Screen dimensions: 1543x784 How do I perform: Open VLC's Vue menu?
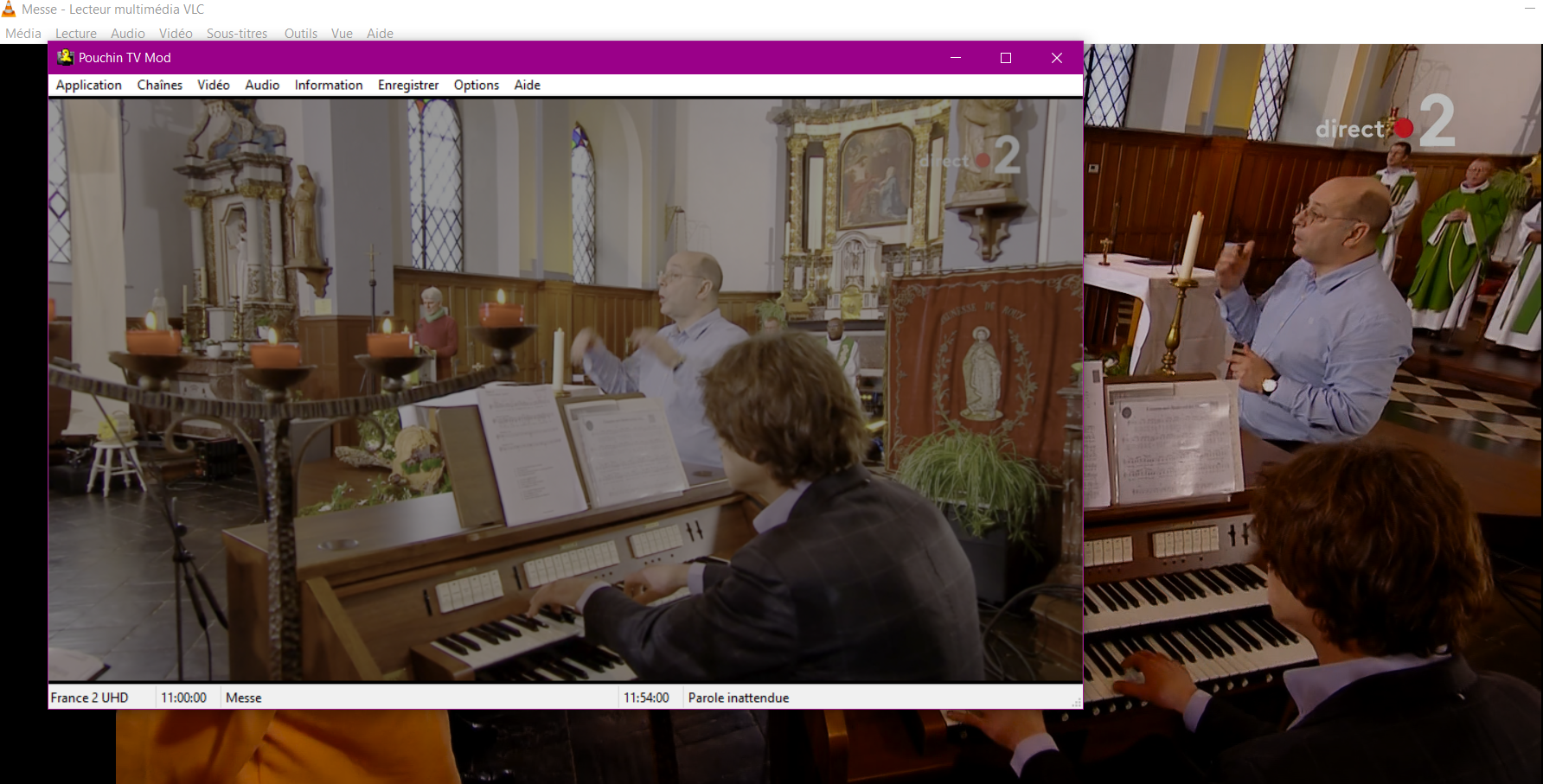342,34
